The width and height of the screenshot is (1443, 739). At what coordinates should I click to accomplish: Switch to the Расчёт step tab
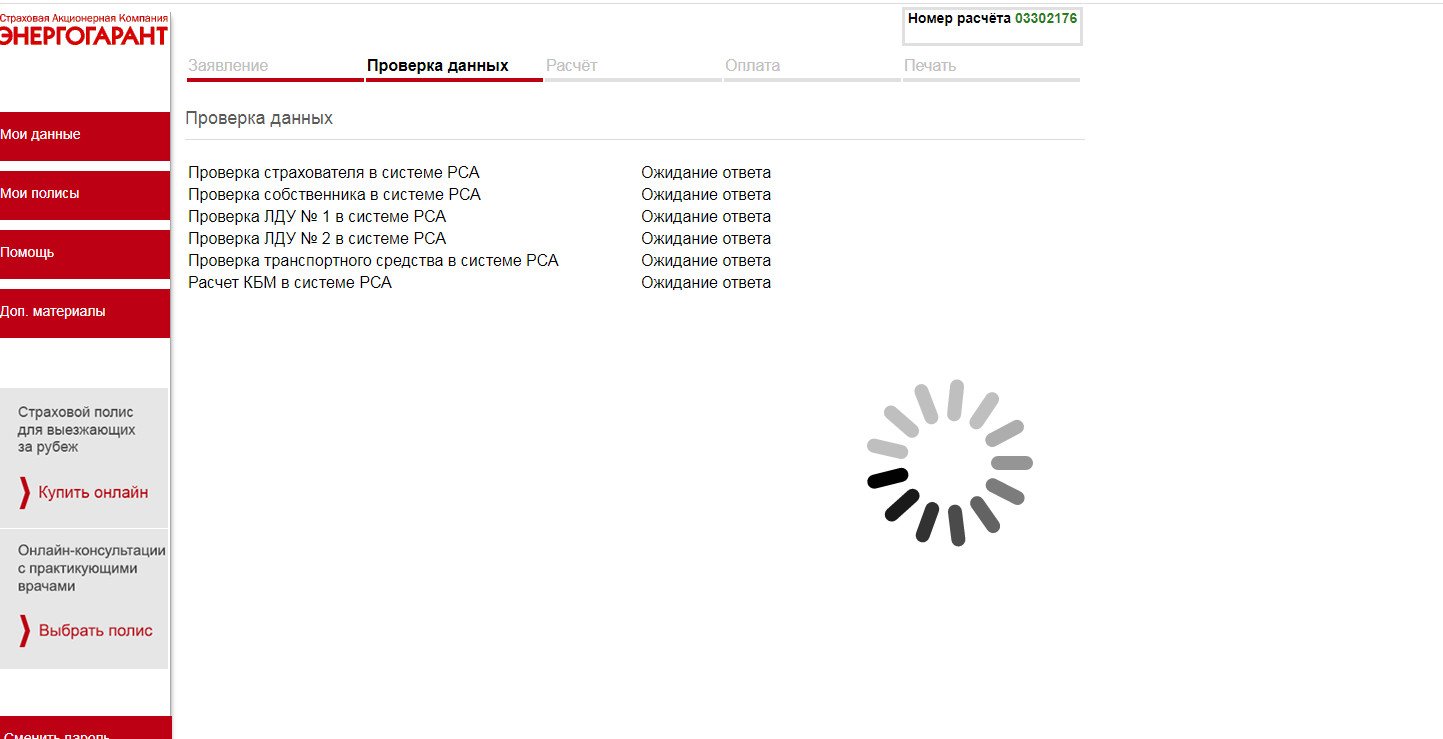click(x=572, y=66)
